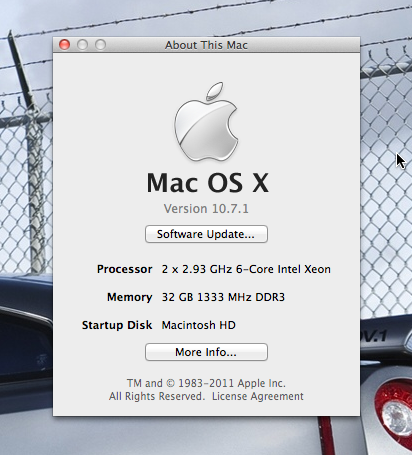Click the Memory label
Screen dimensions: 412x455
[129, 297]
